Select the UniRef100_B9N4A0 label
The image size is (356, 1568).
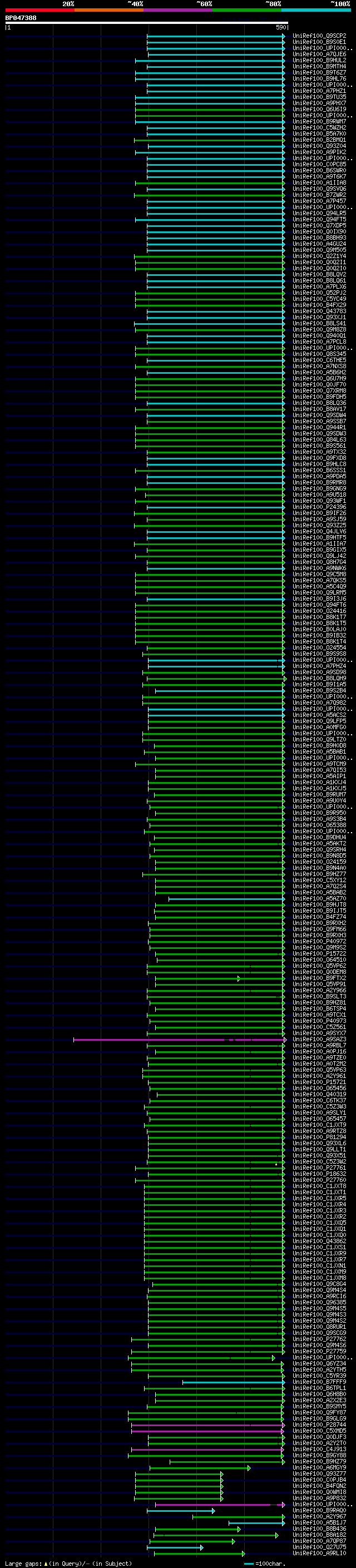point(319,868)
